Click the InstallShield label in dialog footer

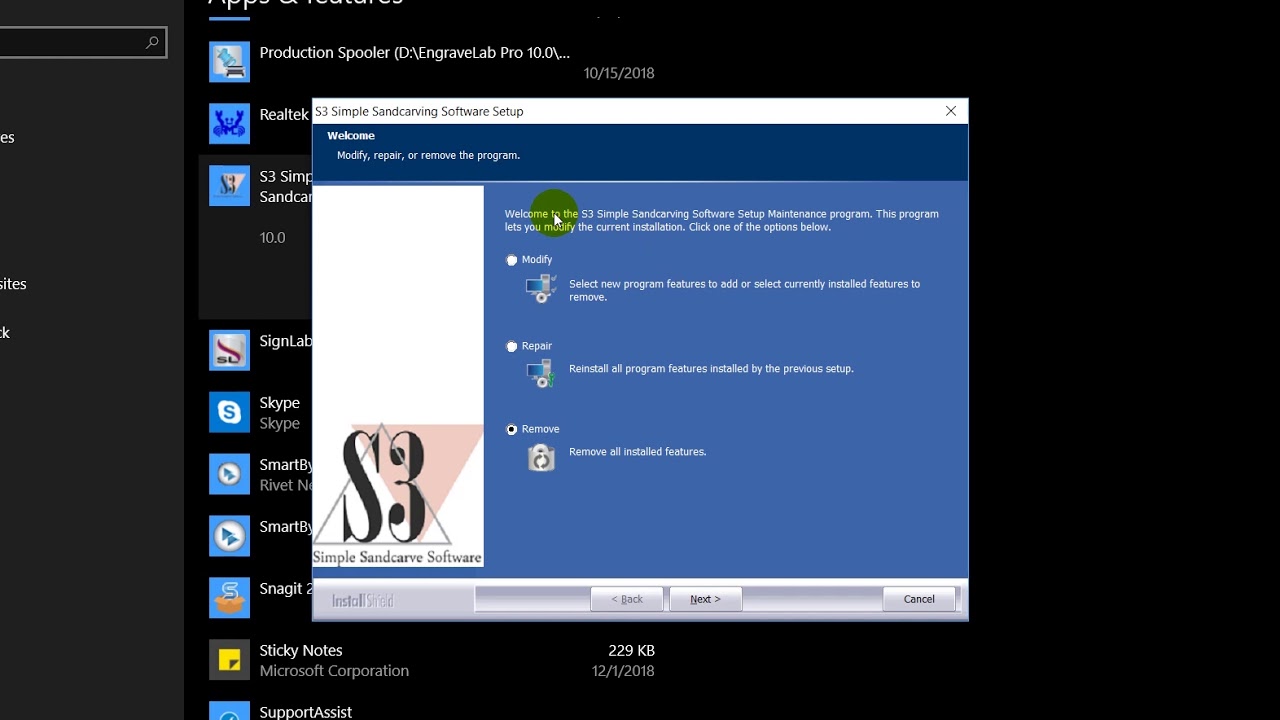pyautogui.click(x=363, y=601)
